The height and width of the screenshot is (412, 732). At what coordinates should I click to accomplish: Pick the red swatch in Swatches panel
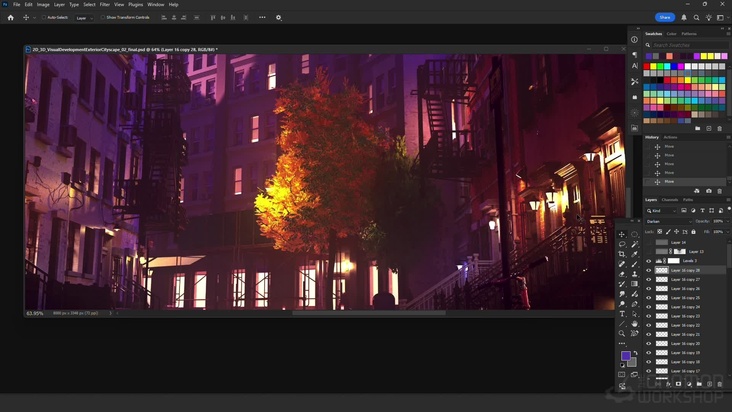point(646,66)
